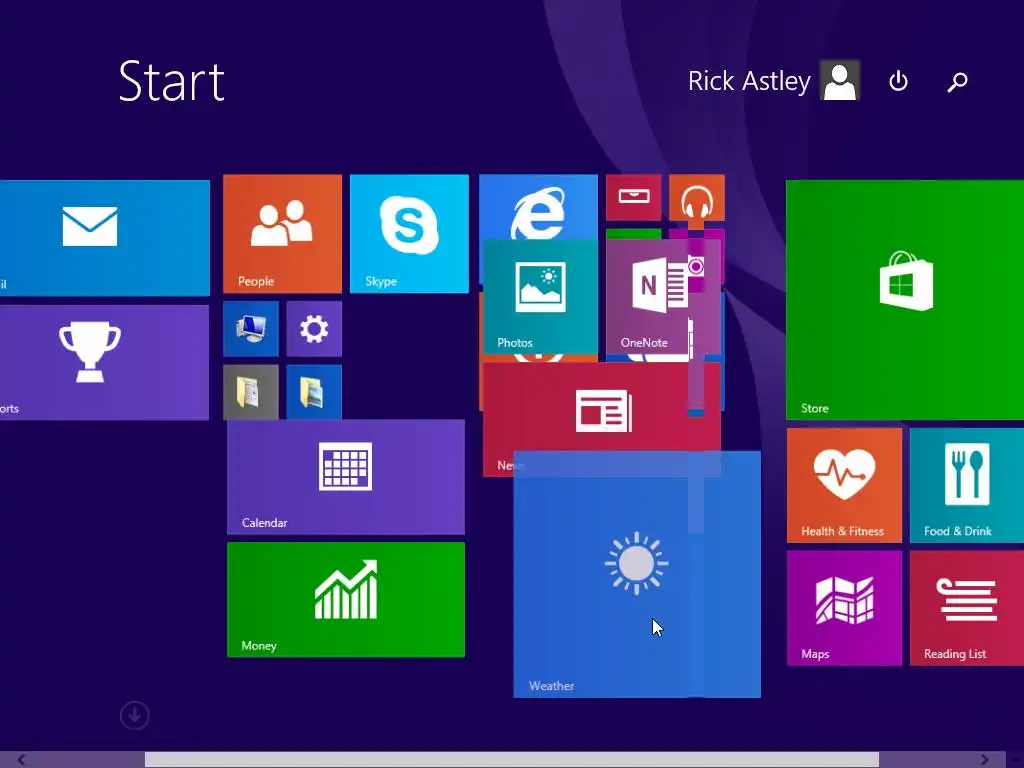
Task: Open the Health & Fitness tile
Action: pyautogui.click(x=844, y=485)
